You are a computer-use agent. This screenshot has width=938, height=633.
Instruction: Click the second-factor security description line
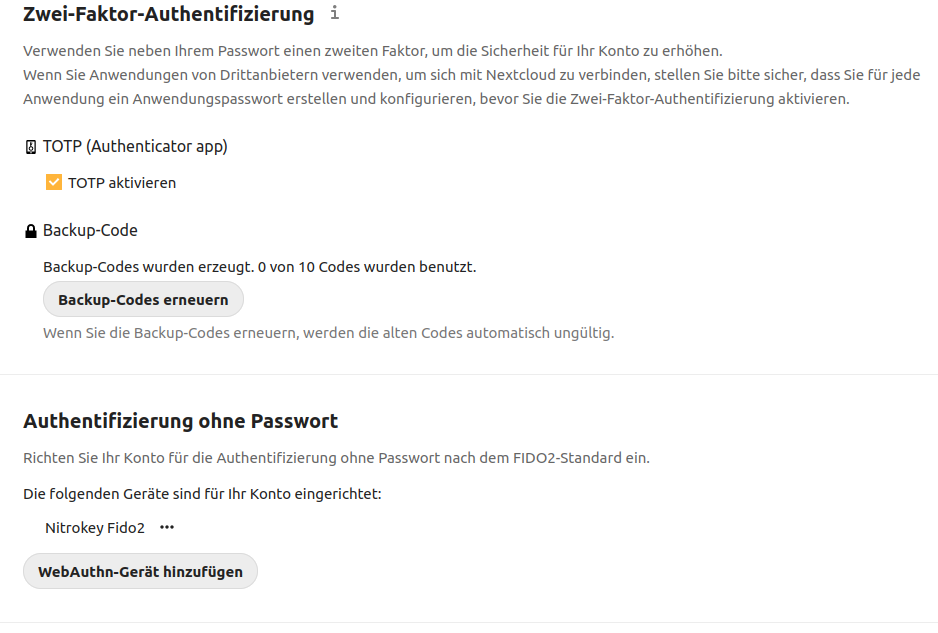[x=373, y=51]
